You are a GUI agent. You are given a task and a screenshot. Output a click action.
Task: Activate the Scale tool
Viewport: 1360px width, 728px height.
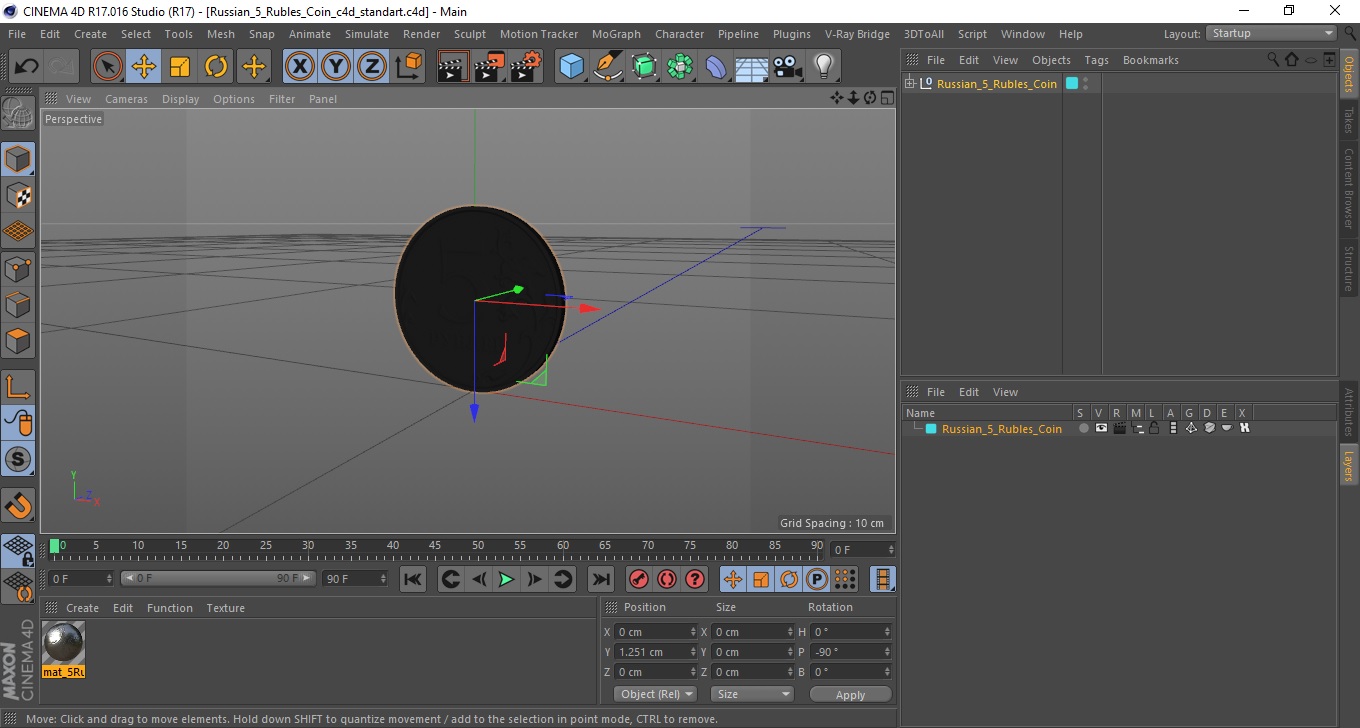point(180,67)
